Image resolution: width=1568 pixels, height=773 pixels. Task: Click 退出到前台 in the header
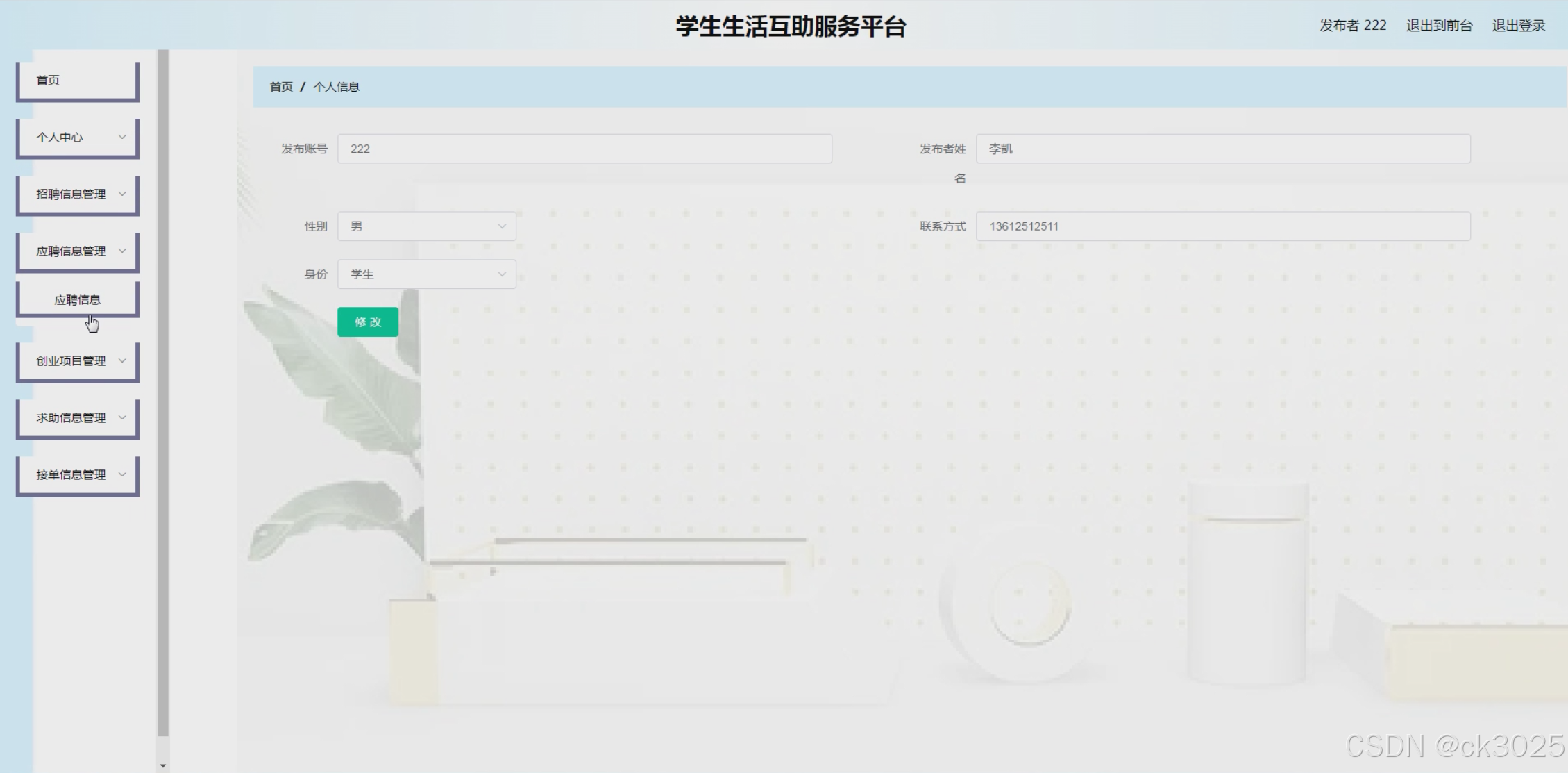pyautogui.click(x=1439, y=26)
